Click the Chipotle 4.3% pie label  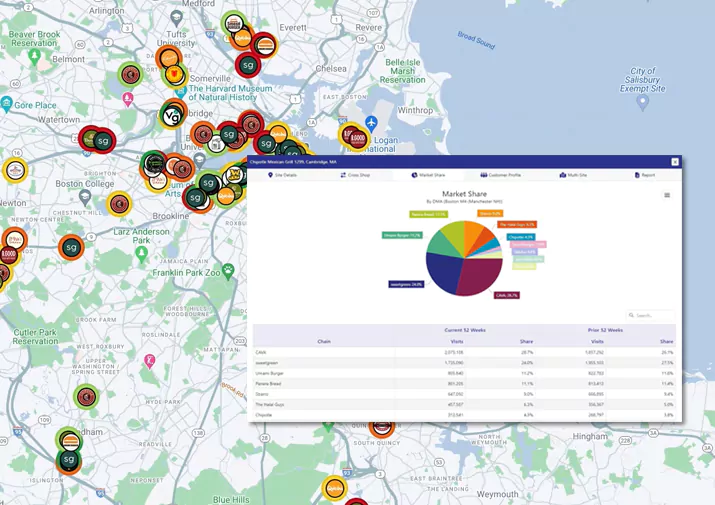tap(521, 237)
